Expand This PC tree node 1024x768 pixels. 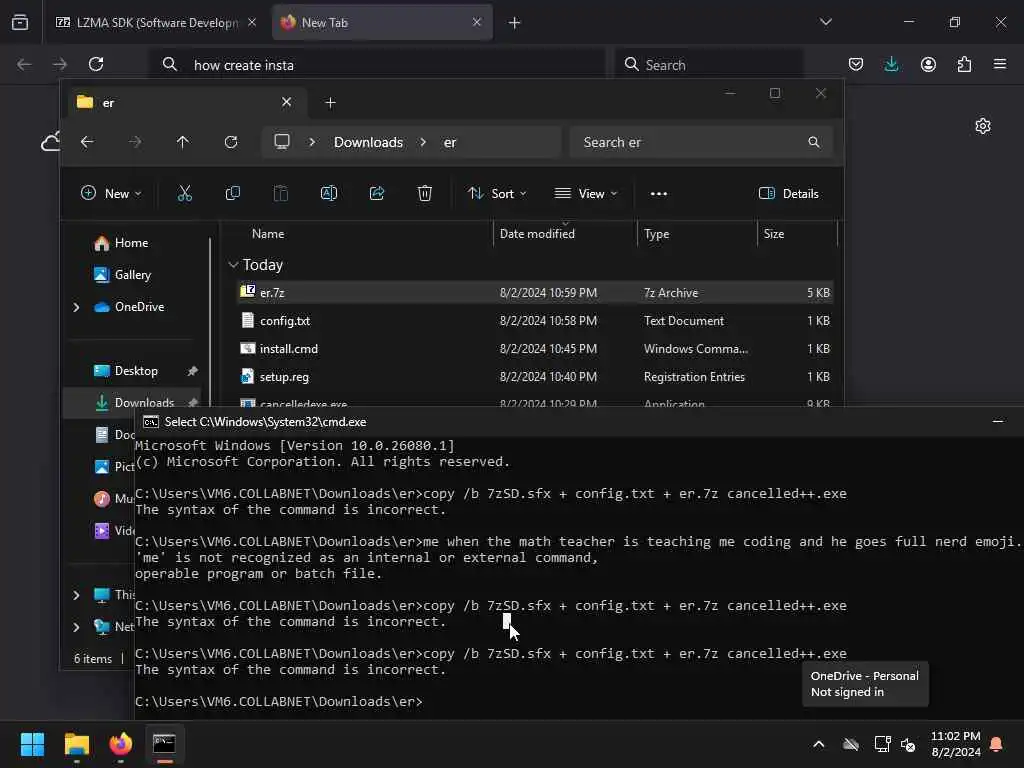point(76,595)
